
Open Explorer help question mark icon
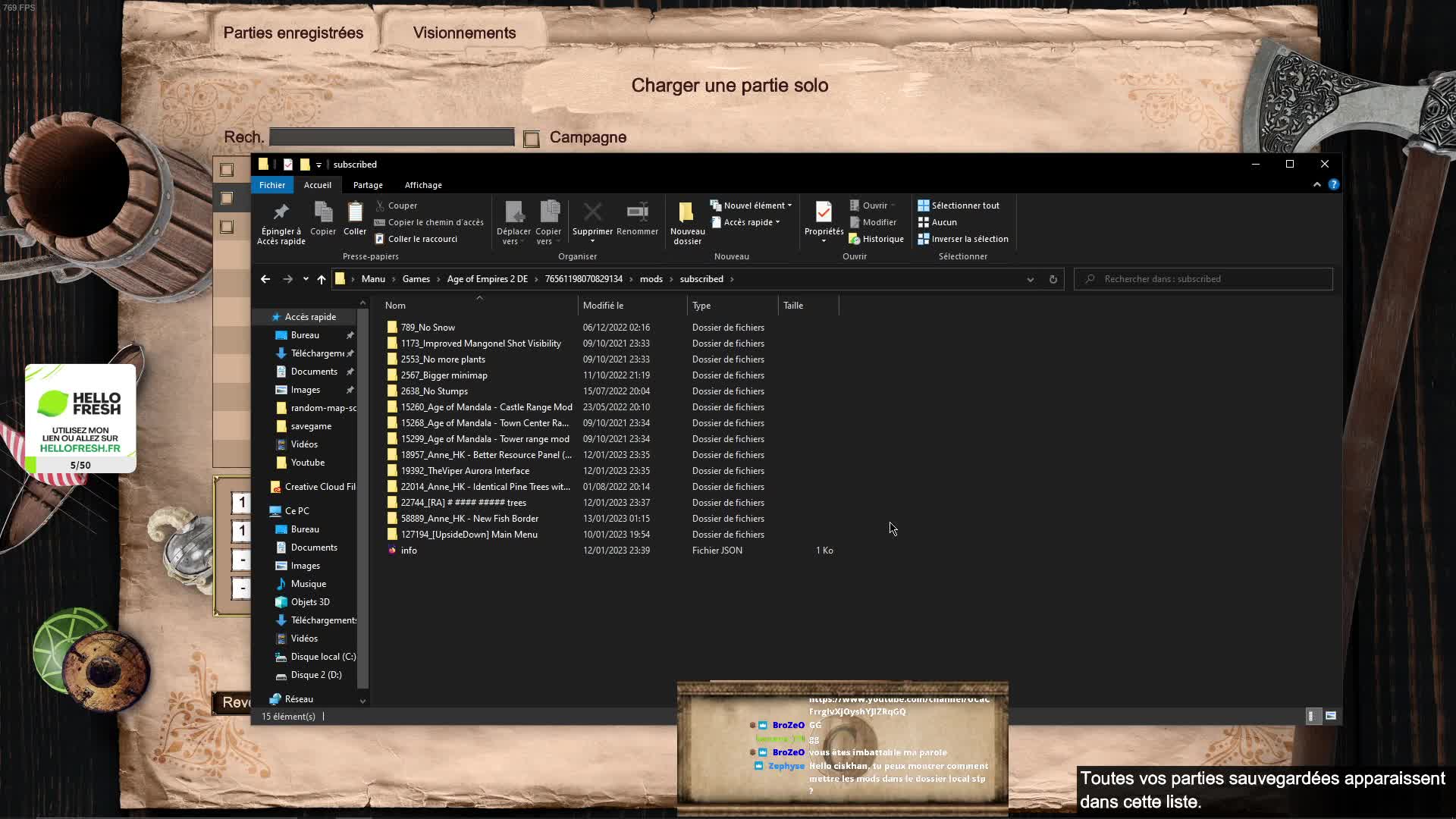tap(1334, 184)
